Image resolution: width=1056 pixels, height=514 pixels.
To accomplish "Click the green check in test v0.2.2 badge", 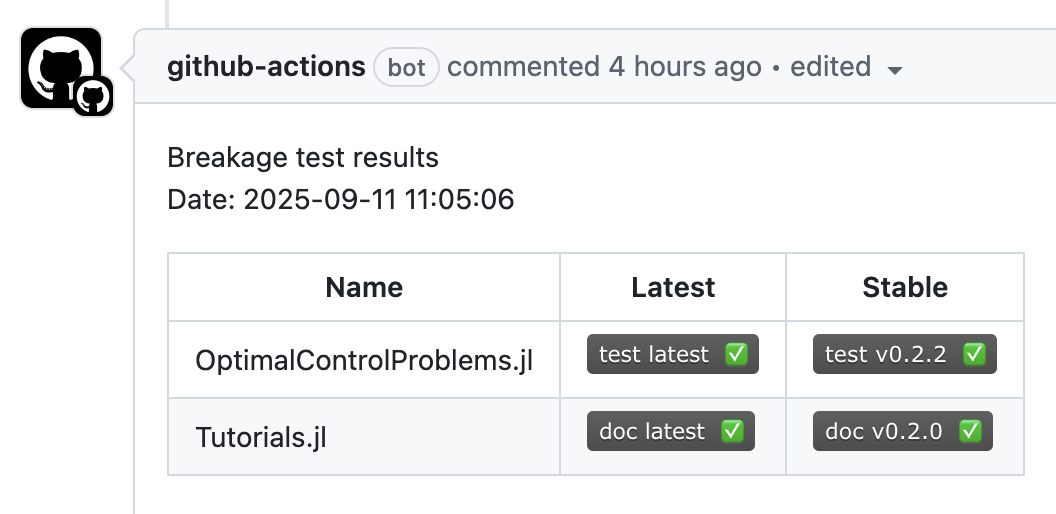I will tap(974, 354).
